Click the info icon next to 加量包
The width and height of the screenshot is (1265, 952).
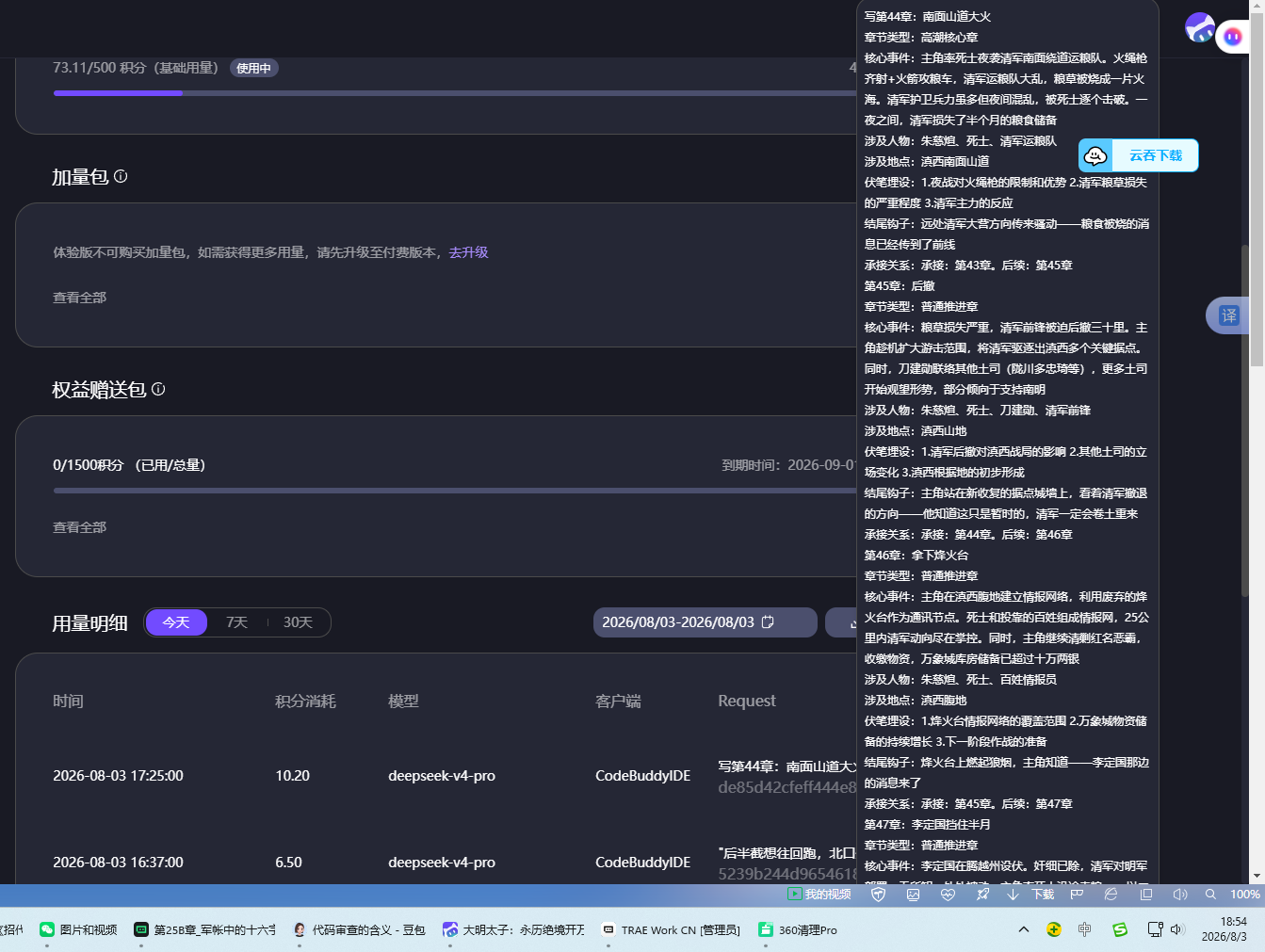[x=121, y=176]
